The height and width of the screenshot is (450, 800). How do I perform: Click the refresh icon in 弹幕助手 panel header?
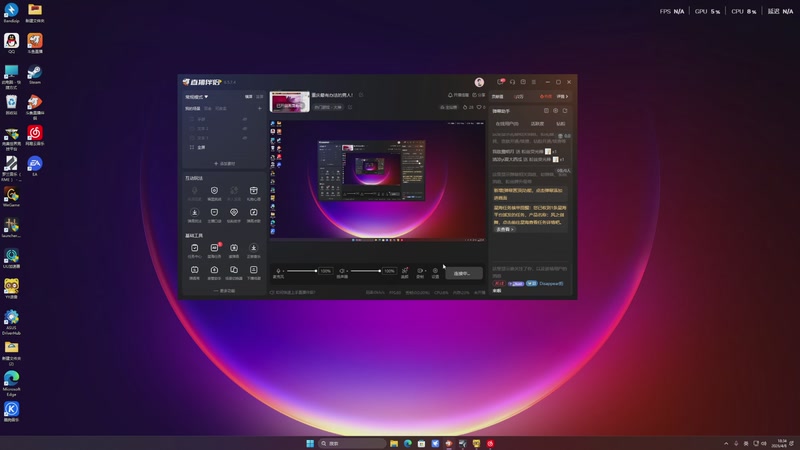point(565,111)
